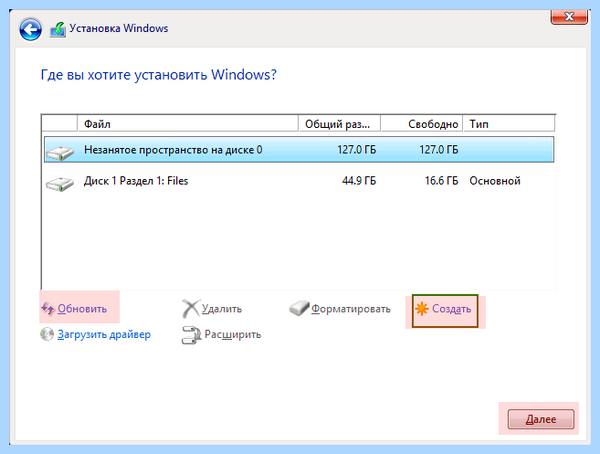Select Диск 1 Раздел 1: Files row
Screen dimensions: 600x454
click(x=299, y=181)
